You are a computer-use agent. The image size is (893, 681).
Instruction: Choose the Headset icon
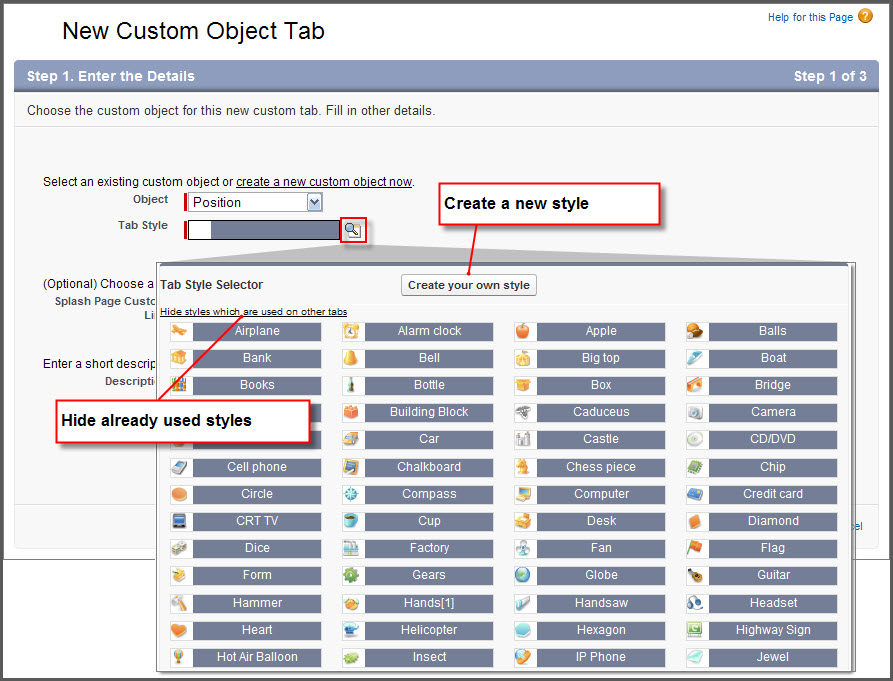pos(695,603)
